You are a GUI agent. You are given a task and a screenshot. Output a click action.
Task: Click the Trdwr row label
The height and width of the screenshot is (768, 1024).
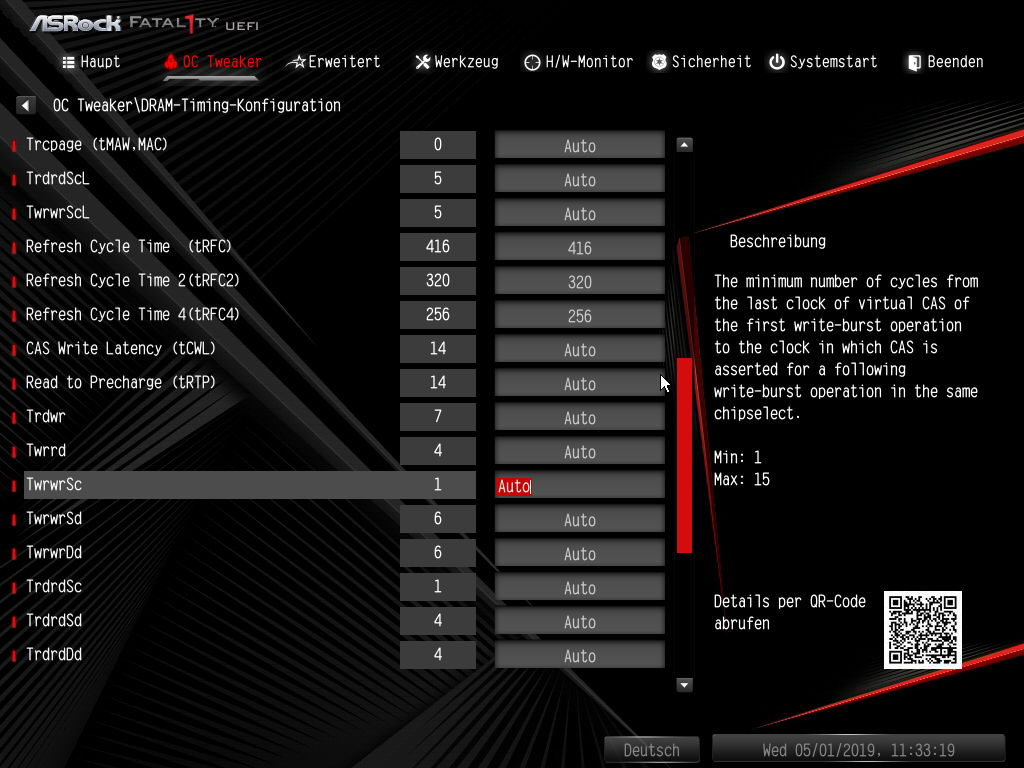click(x=46, y=416)
